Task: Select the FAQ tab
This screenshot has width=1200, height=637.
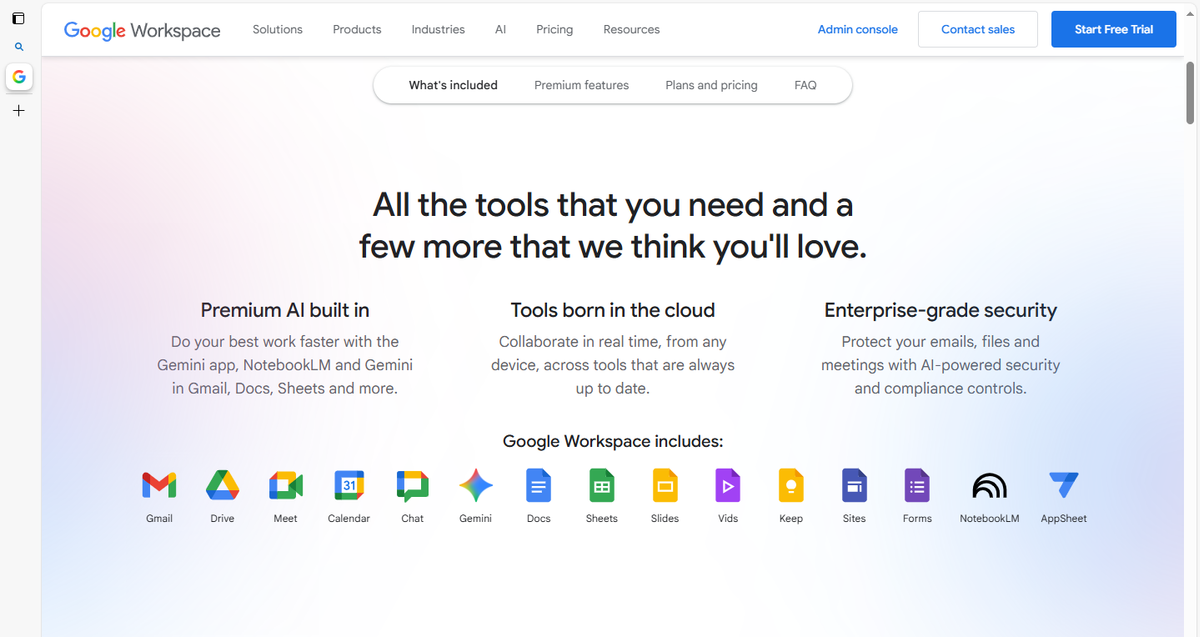Action: [805, 85]
